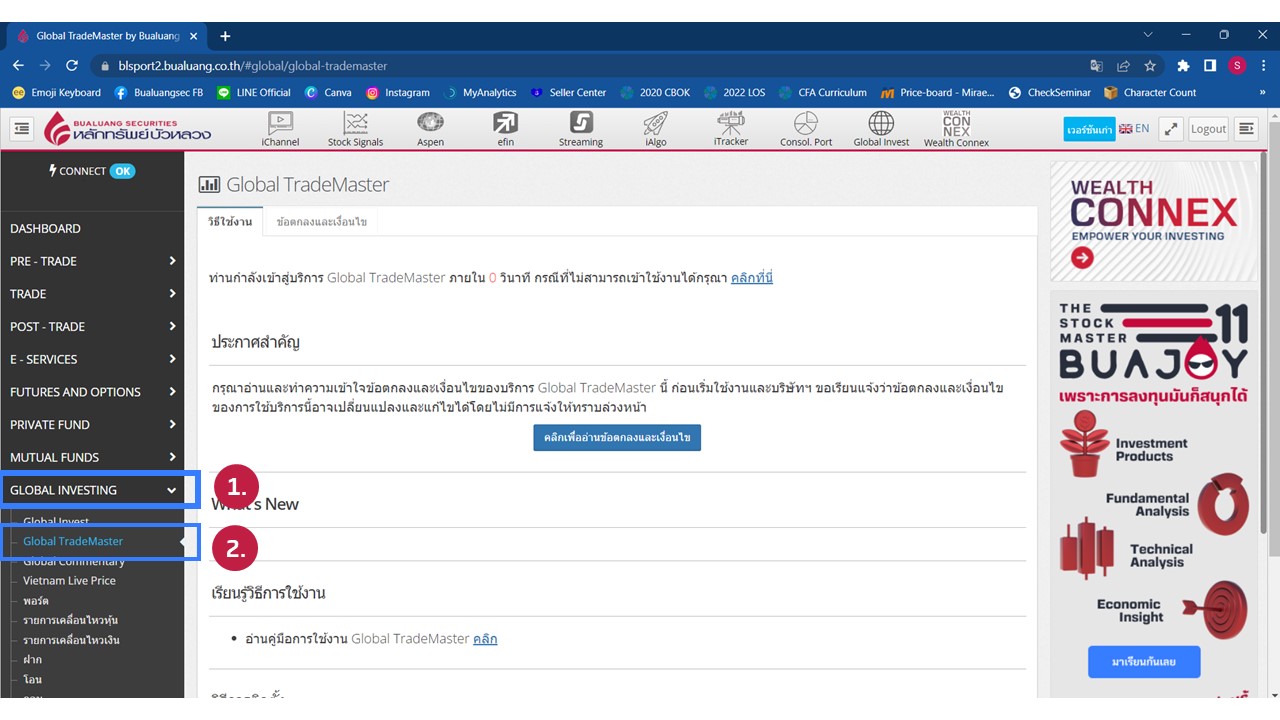This screenshot has height=720, width=1280.
Task: Open Chrome extensions puzzle icon
Action: click(1183, 66)
